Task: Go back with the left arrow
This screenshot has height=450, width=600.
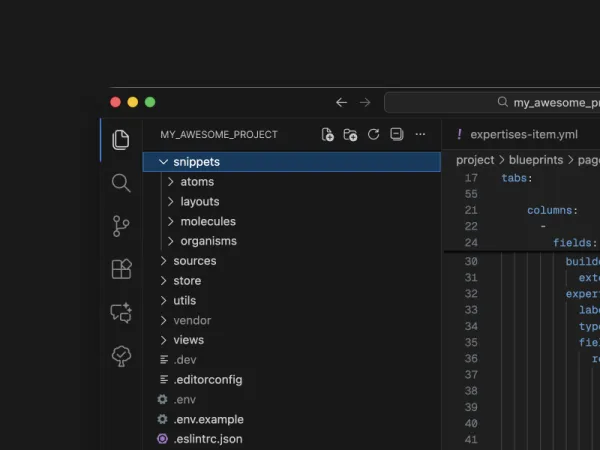Action: pos(341,103)
